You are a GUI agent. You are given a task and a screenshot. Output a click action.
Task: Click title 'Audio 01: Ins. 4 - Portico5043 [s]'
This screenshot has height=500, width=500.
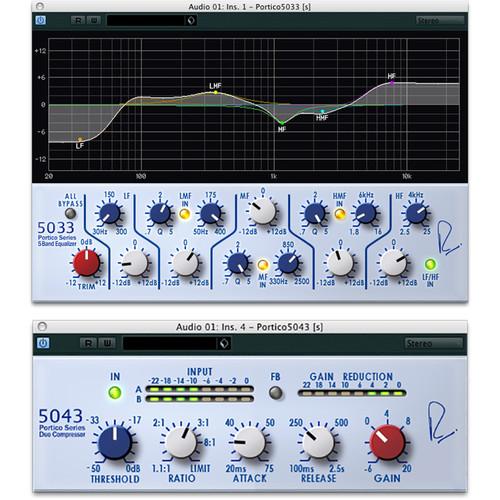249,327
